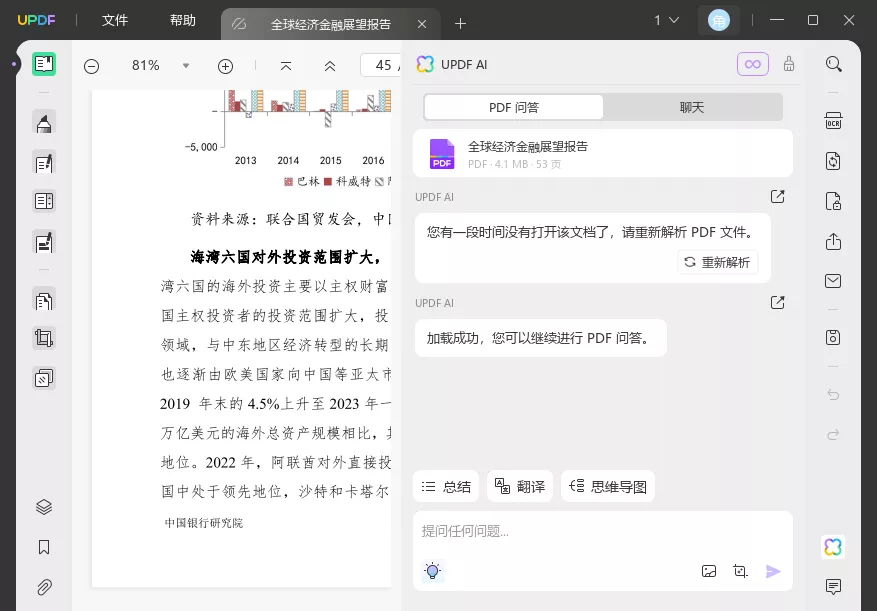Image resolution: width=877 pixels, height=611 pixels.
Task: Open the page layout reading tool
Action: tap(44, 201)
